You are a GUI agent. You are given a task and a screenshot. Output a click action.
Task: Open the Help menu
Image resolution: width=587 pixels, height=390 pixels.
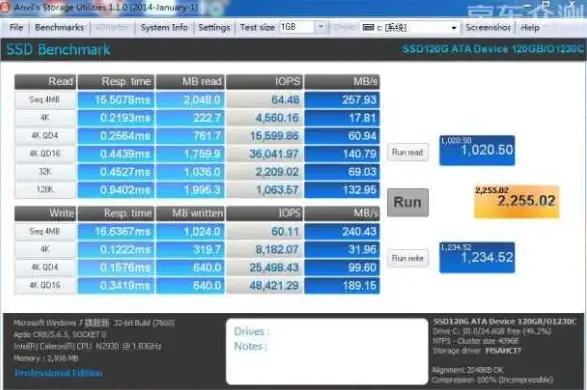(x=530, y=27)
